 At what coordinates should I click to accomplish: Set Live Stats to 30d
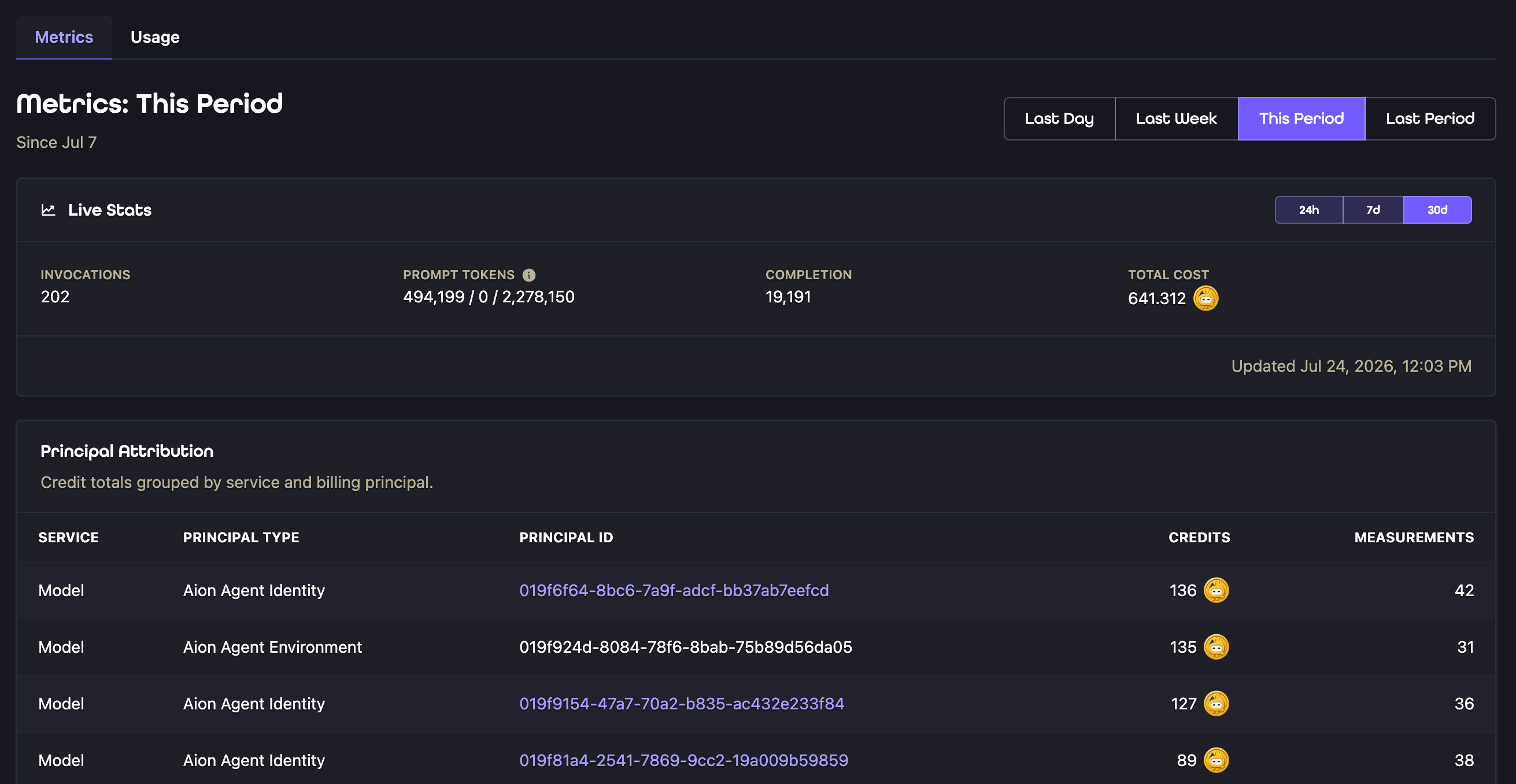tap(1437, 209)
